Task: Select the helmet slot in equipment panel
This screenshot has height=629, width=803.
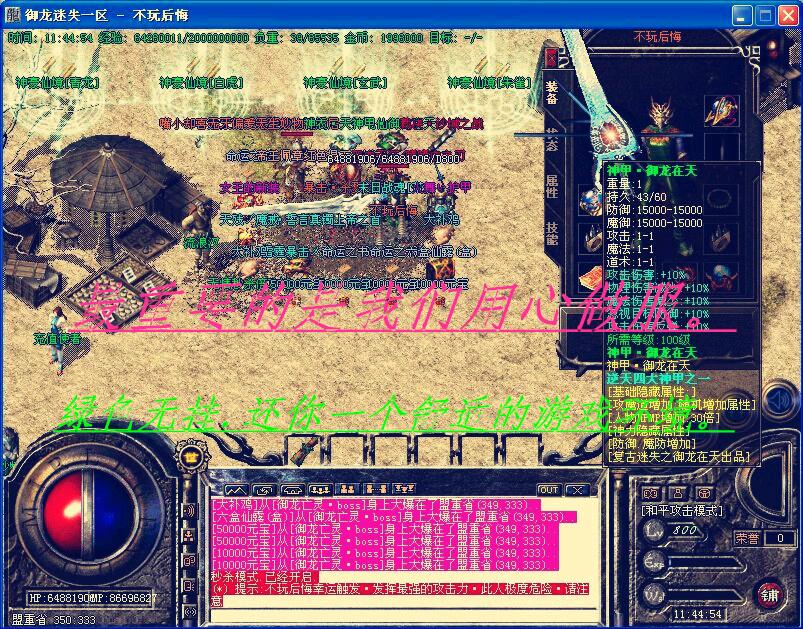Action: [x=722, y=110]
